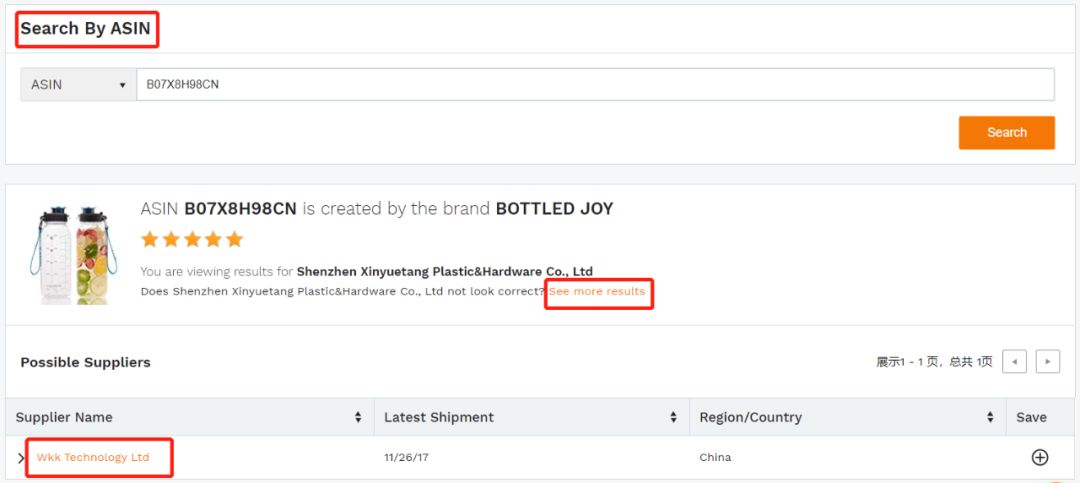1080x483 pixels.
Task: Click the 11/26/17 shipment date cell
Action: 406,458
